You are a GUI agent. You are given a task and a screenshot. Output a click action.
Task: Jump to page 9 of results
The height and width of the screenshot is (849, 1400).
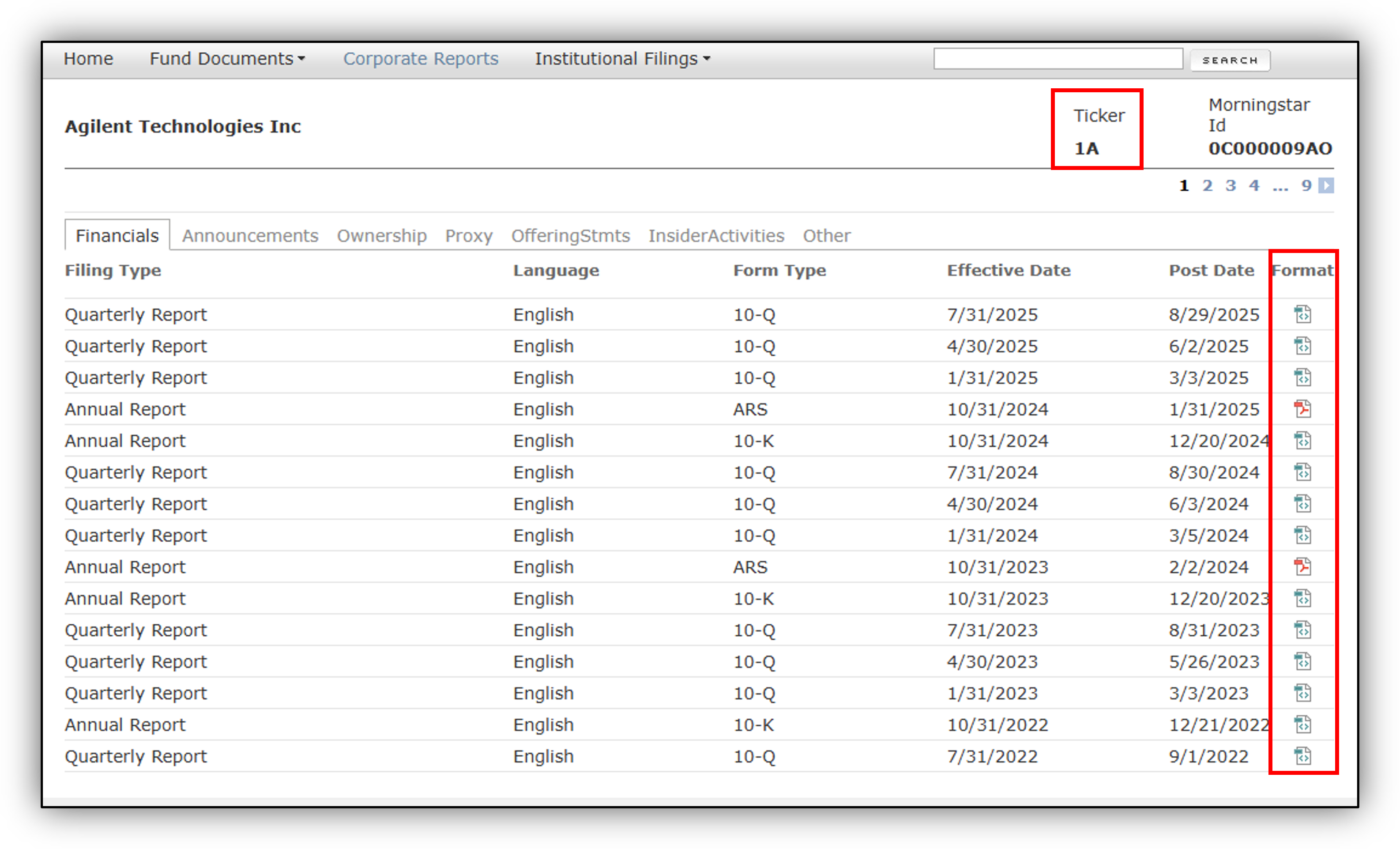click(x=1307, y=185)
